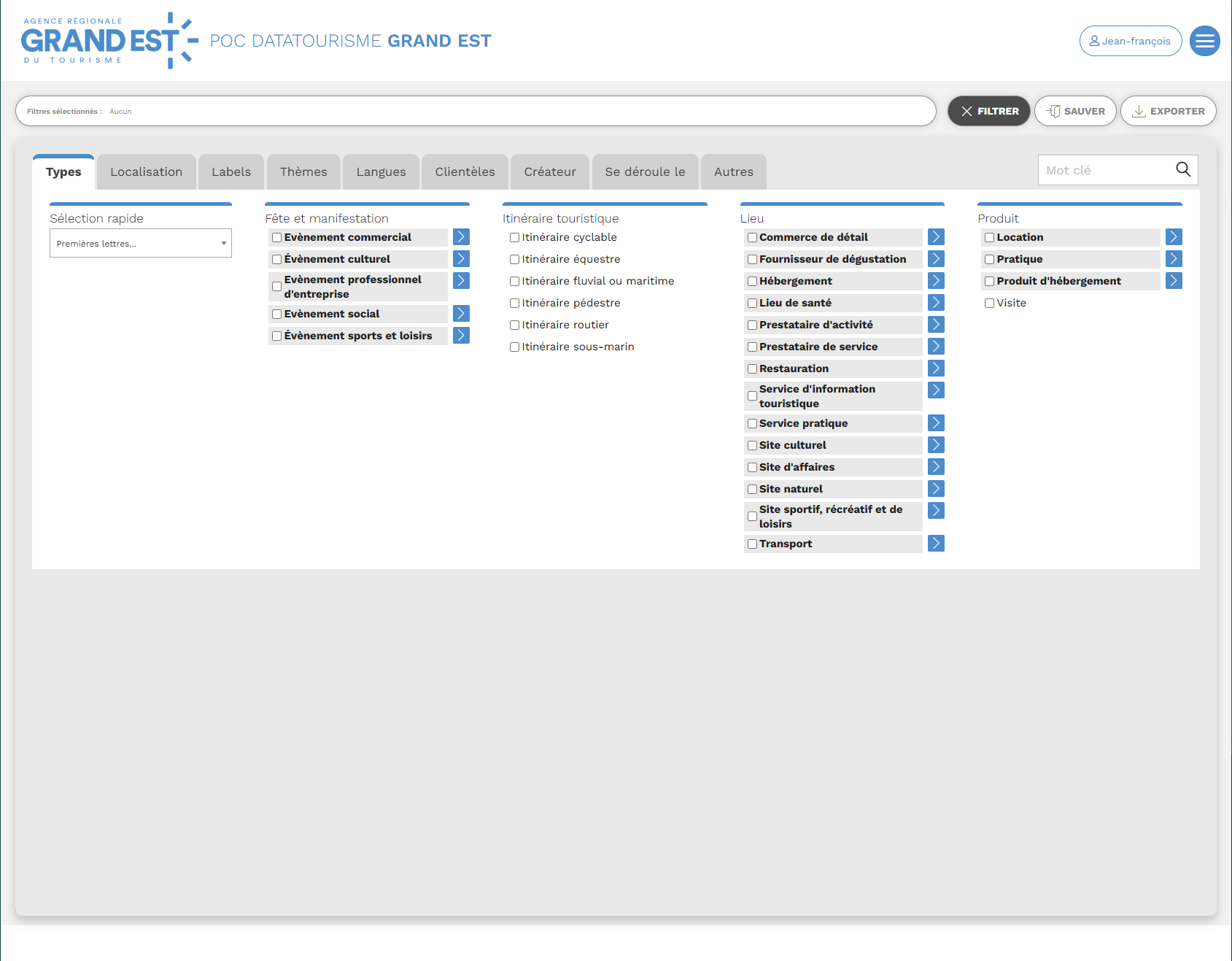
Task: Check the Evènement commercial checkbox
Action: (x=276, y=238)
